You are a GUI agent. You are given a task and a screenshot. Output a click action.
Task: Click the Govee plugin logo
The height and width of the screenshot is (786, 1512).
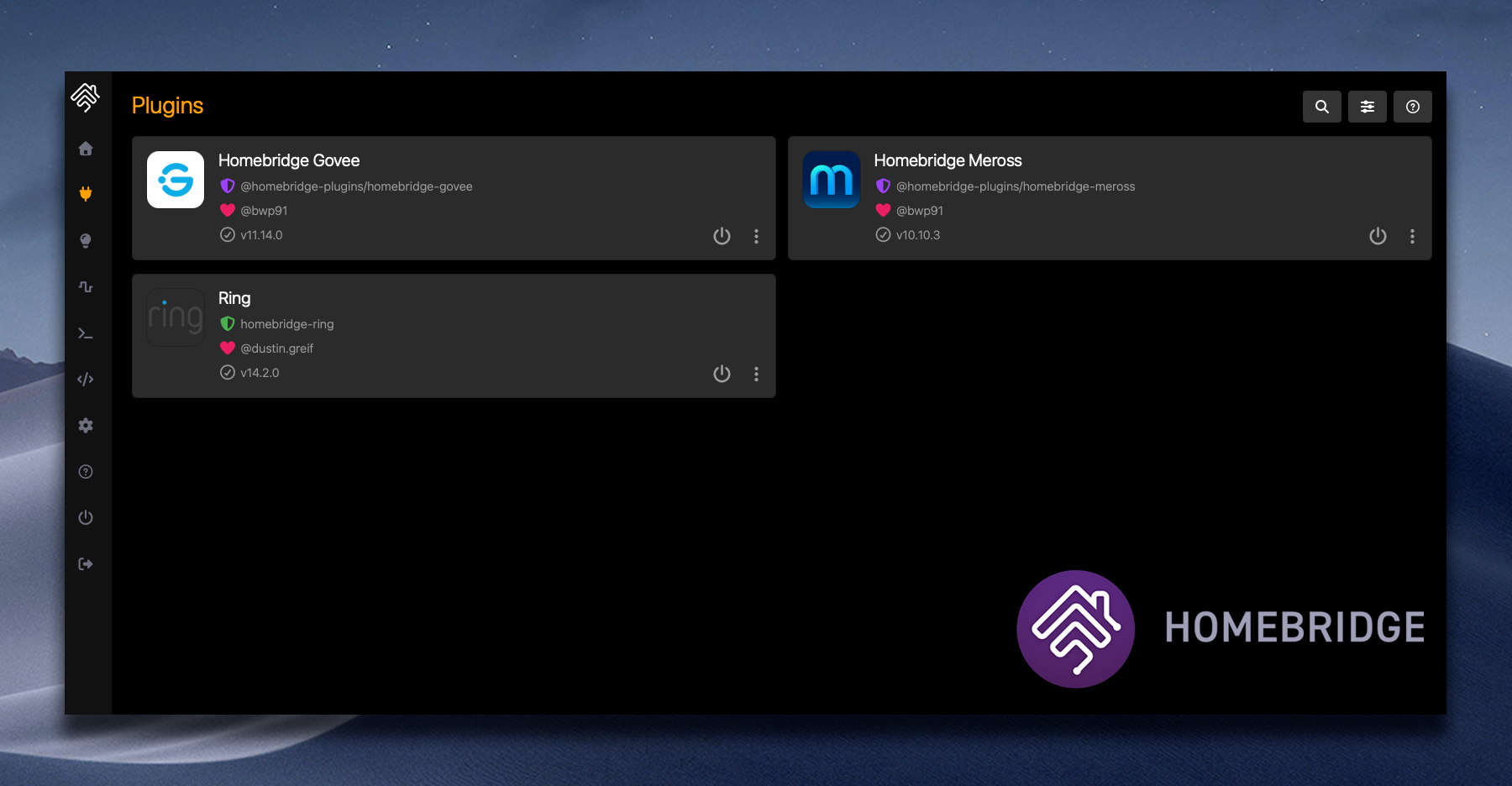pyautogui.click(x=176, y=180)
